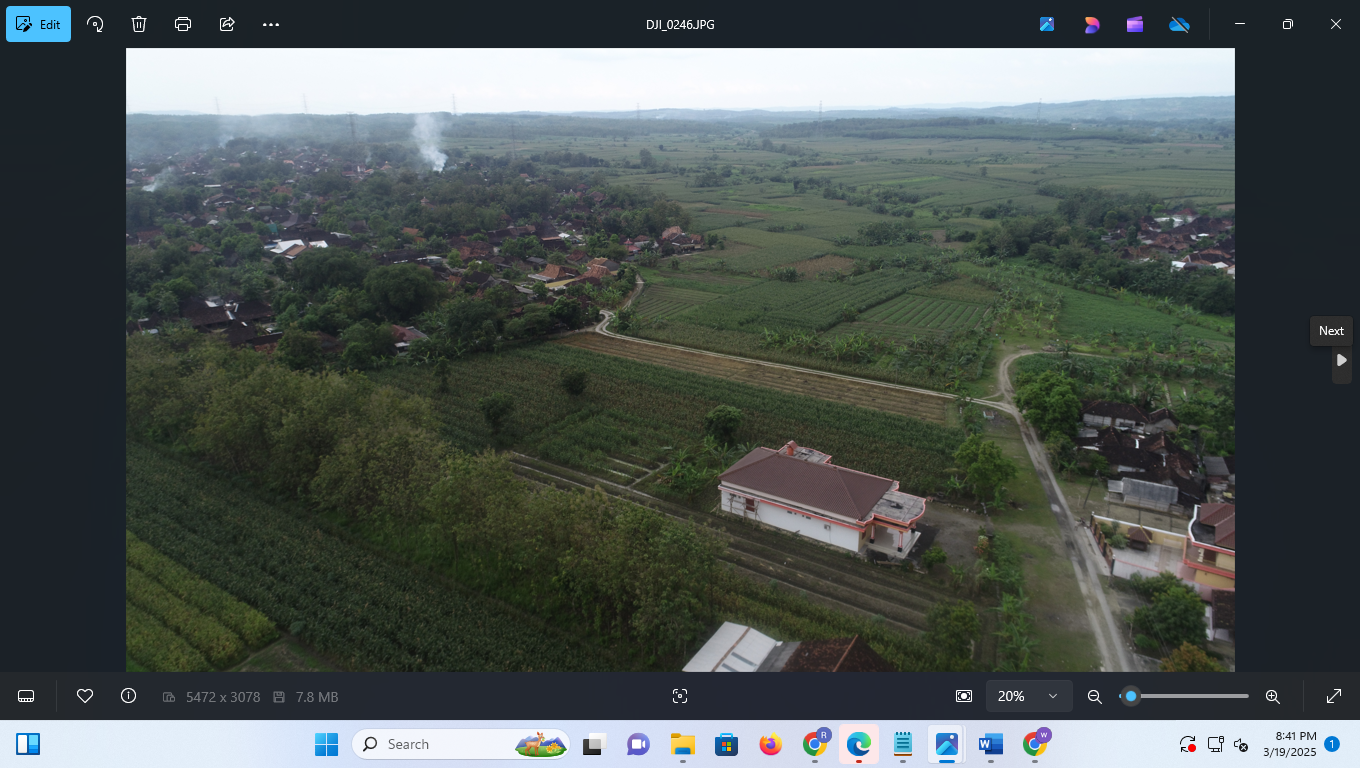
Task: Open Task View from the taskbar
Action: 595,744
